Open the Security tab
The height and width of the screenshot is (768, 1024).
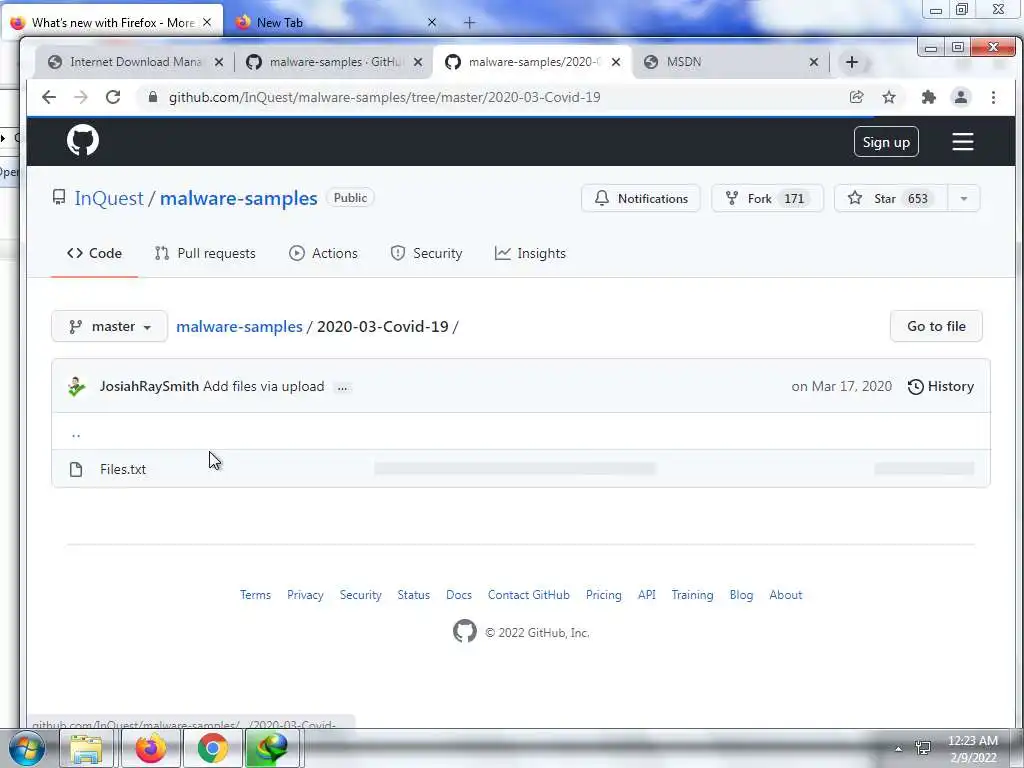point(426,253)
